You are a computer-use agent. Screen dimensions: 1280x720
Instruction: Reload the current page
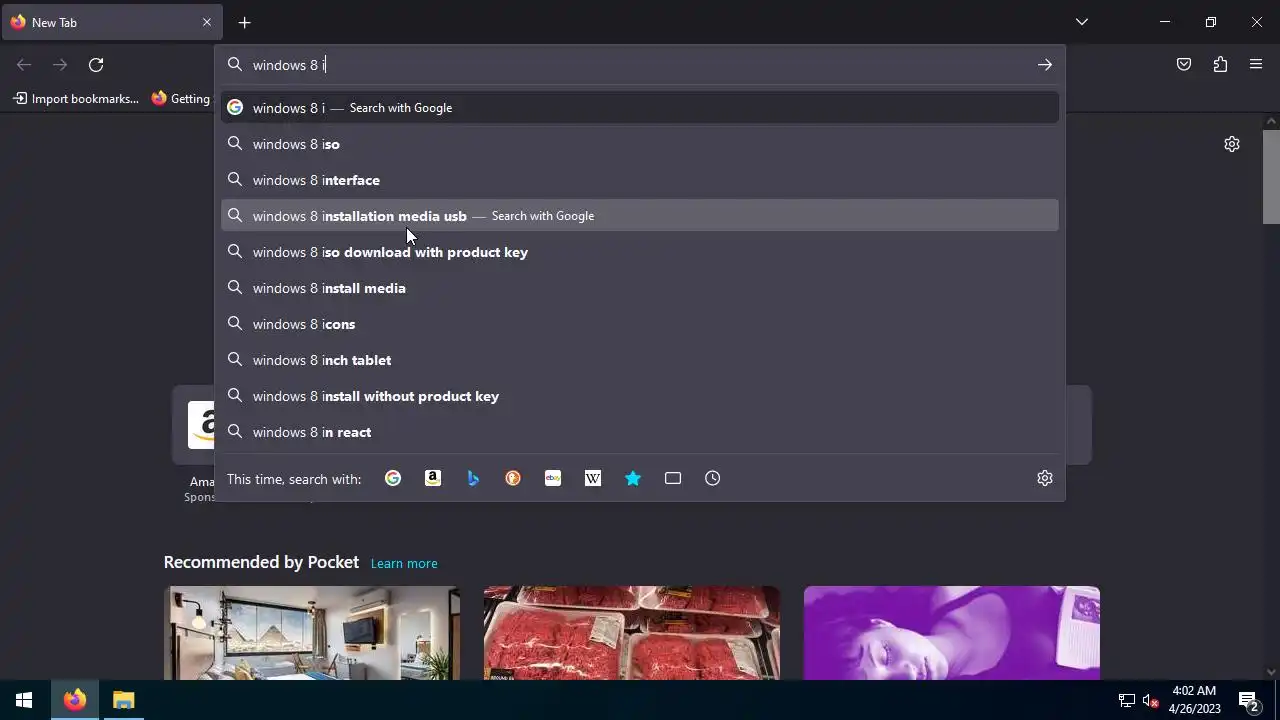pos(96,65)
